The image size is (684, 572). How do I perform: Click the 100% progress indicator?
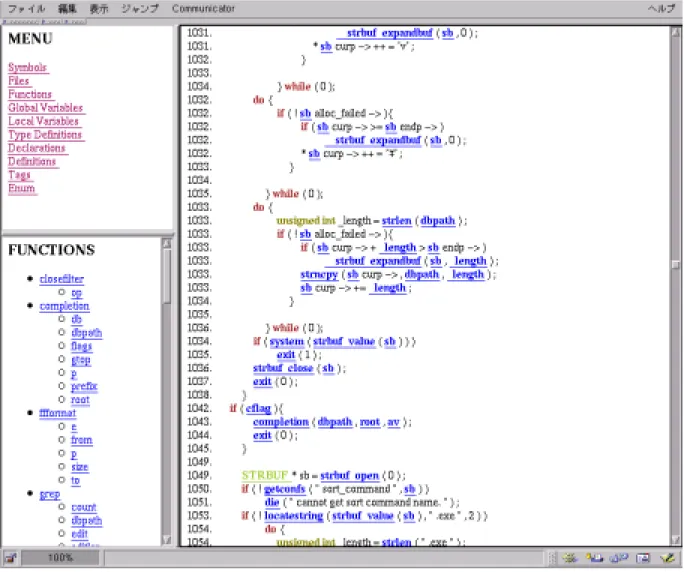pyautogui.click(x=60, y=558)
